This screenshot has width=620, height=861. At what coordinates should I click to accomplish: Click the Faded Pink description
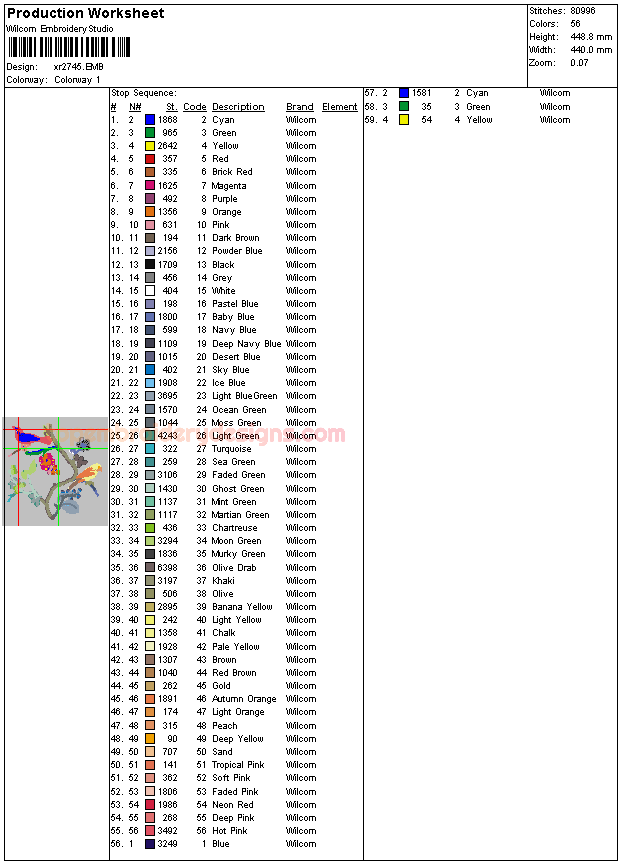pyautogui.click(x=235, y=792)
